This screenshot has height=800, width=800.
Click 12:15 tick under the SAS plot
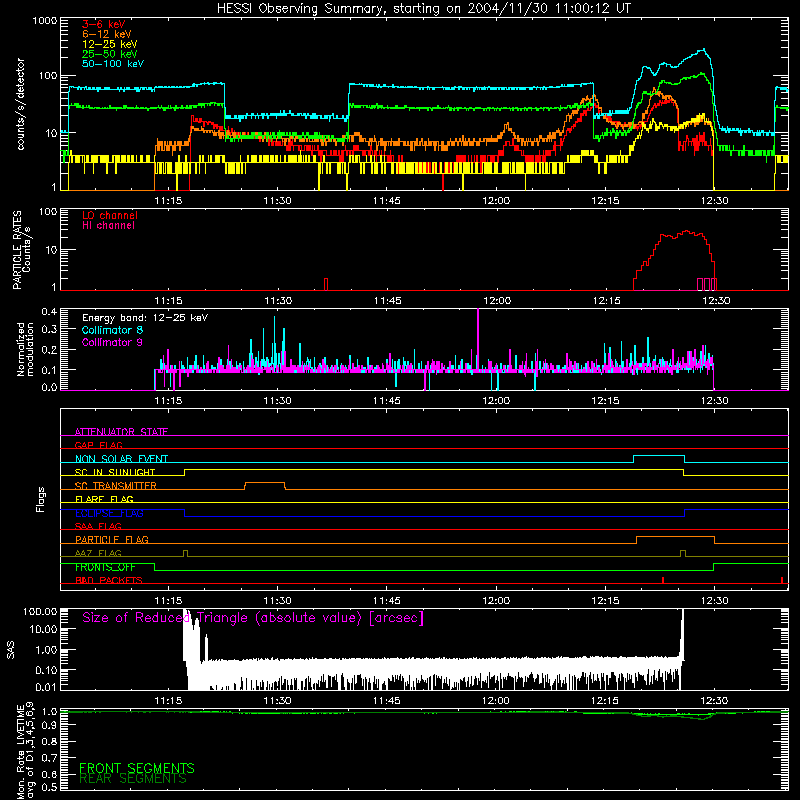[x=605, y=701]
